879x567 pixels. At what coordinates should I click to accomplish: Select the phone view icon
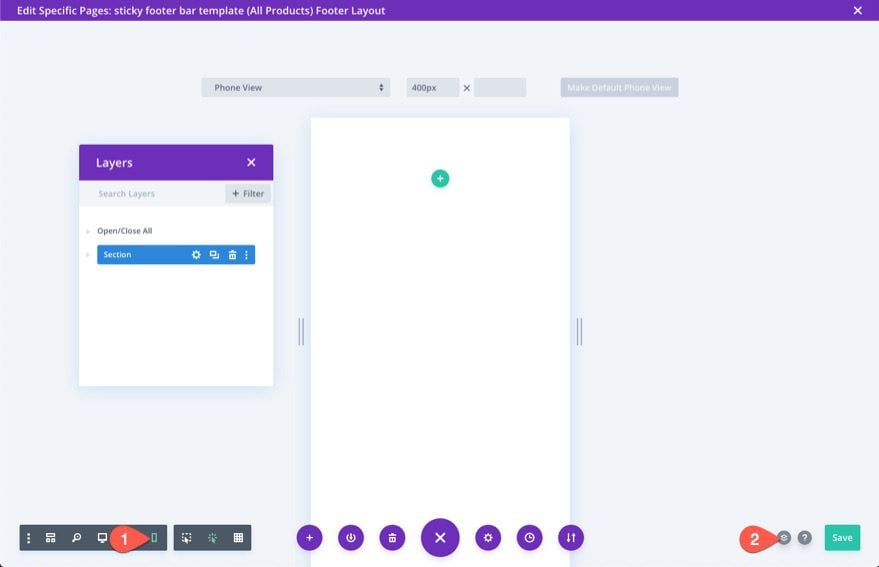[154, 538]
